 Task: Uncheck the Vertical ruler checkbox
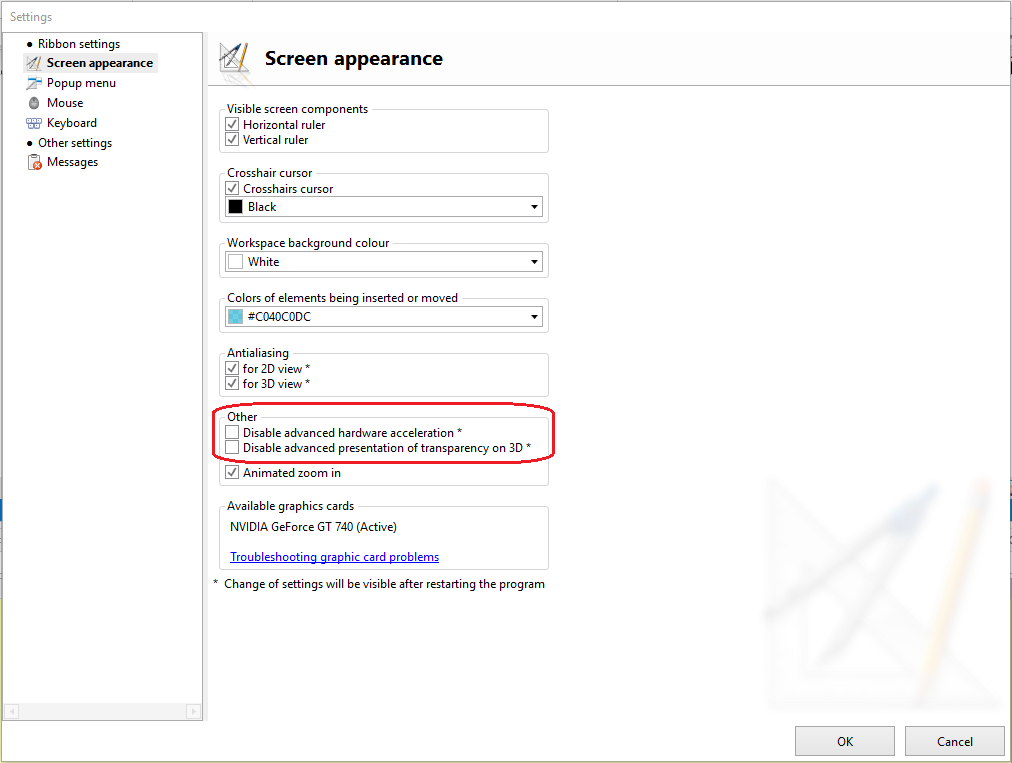point(233,140)
